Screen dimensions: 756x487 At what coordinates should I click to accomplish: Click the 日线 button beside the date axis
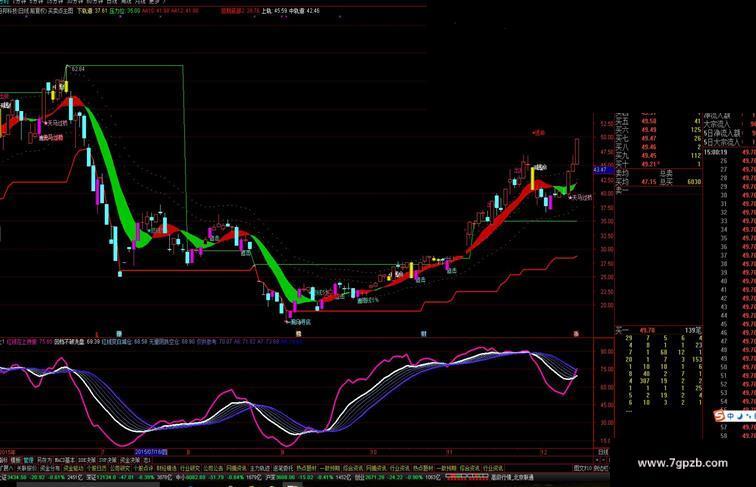click(x=603, y=452)
